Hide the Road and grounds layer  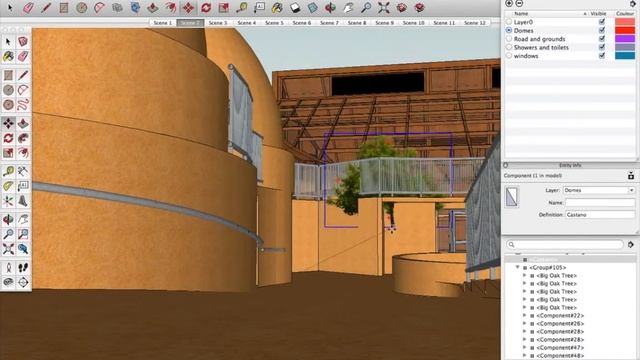point(602,39)
